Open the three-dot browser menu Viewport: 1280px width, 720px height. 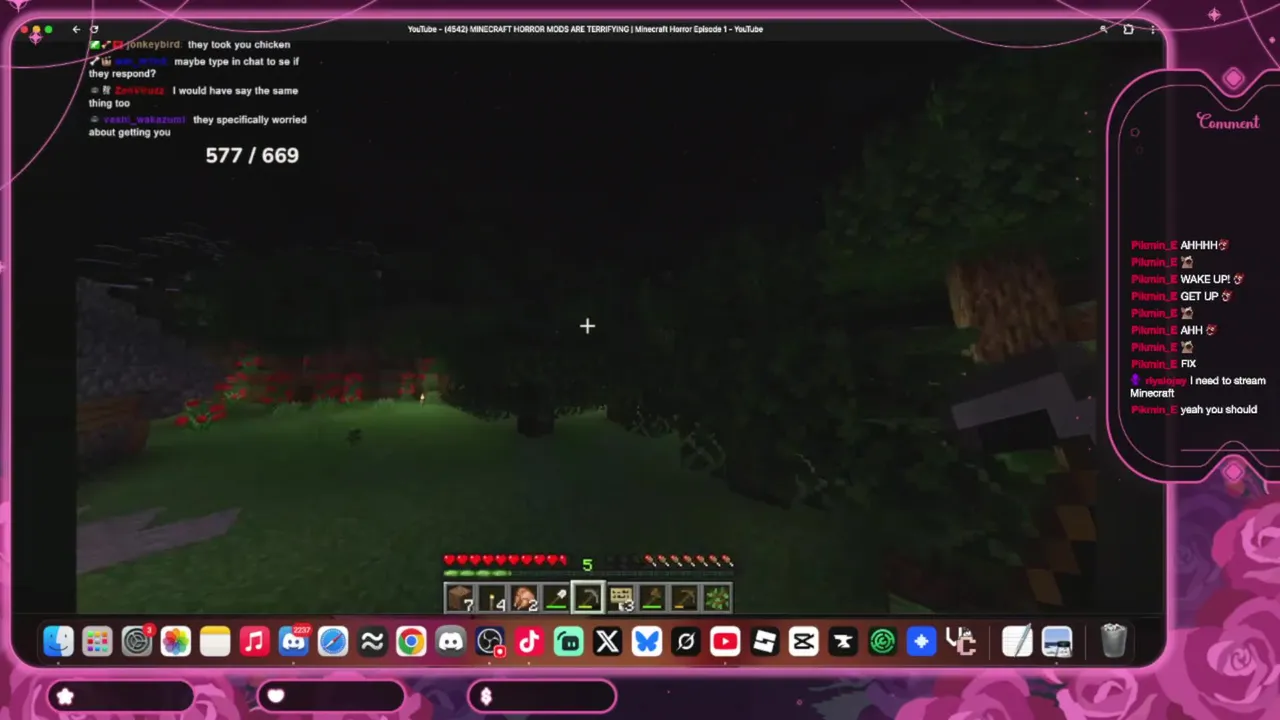tap(1152, 29)
